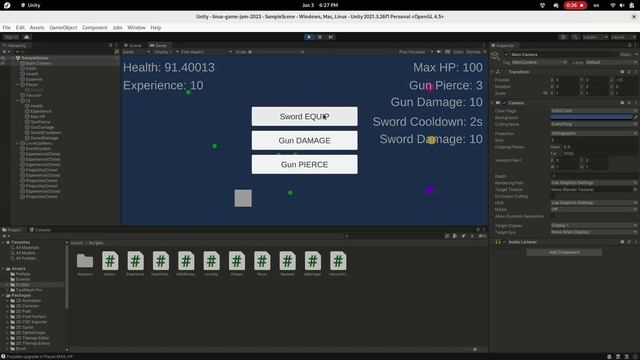Image resolution: width=640 pixels, height=360 pixels.
Task: Select Main Camera in the Hierarchy
Action: tap(38, 63)
